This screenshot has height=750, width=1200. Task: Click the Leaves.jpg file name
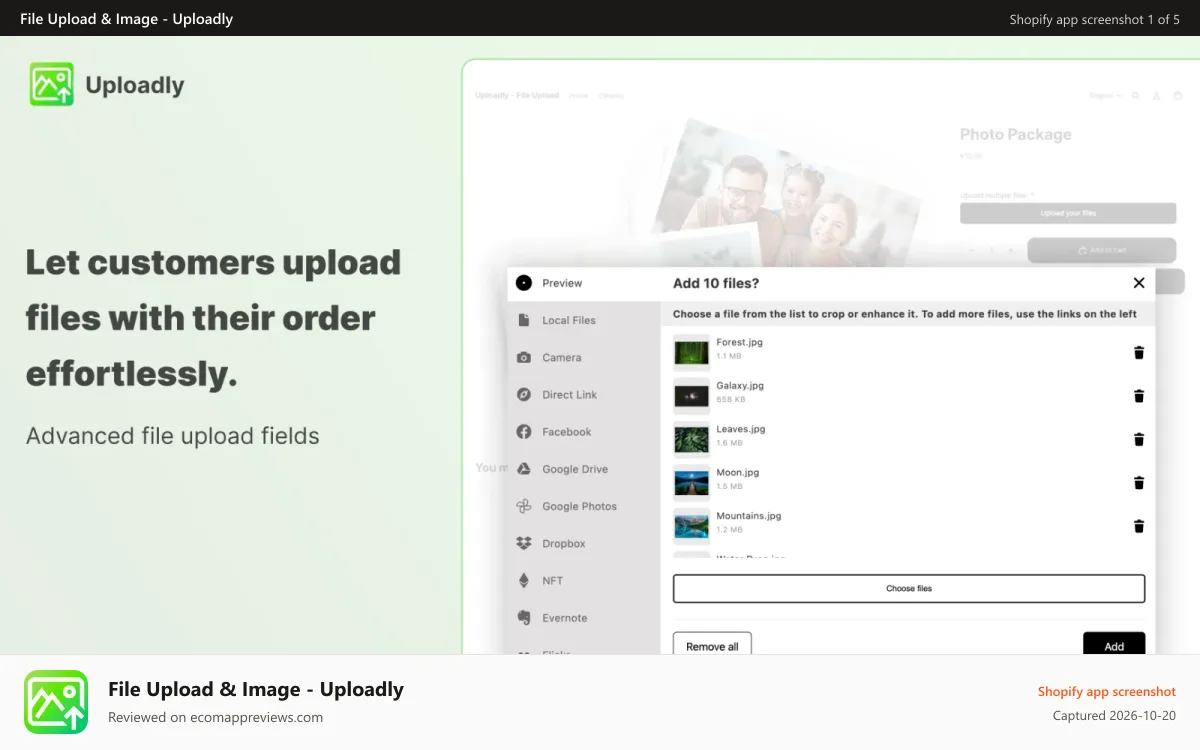(741, 429)
